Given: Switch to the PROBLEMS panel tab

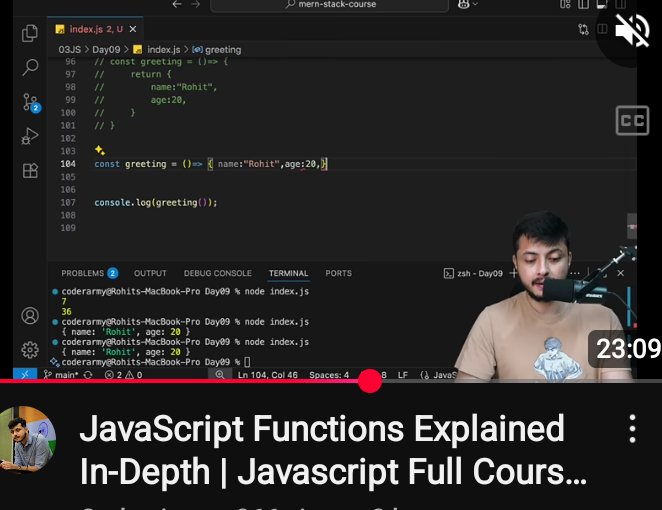Looking at the screenshot, I should click(x=89, y=273).
